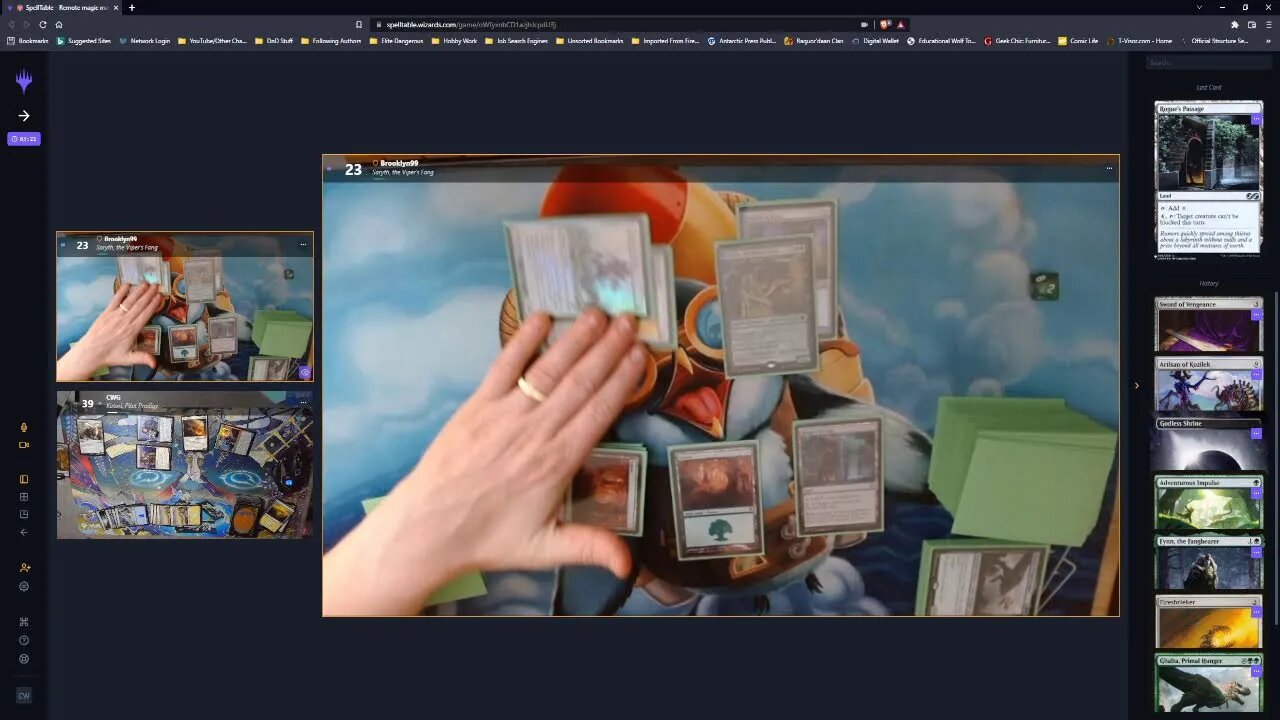Open the browser wallet icon
Screen dimensions: 1280x720
(x=1251, y=24)
